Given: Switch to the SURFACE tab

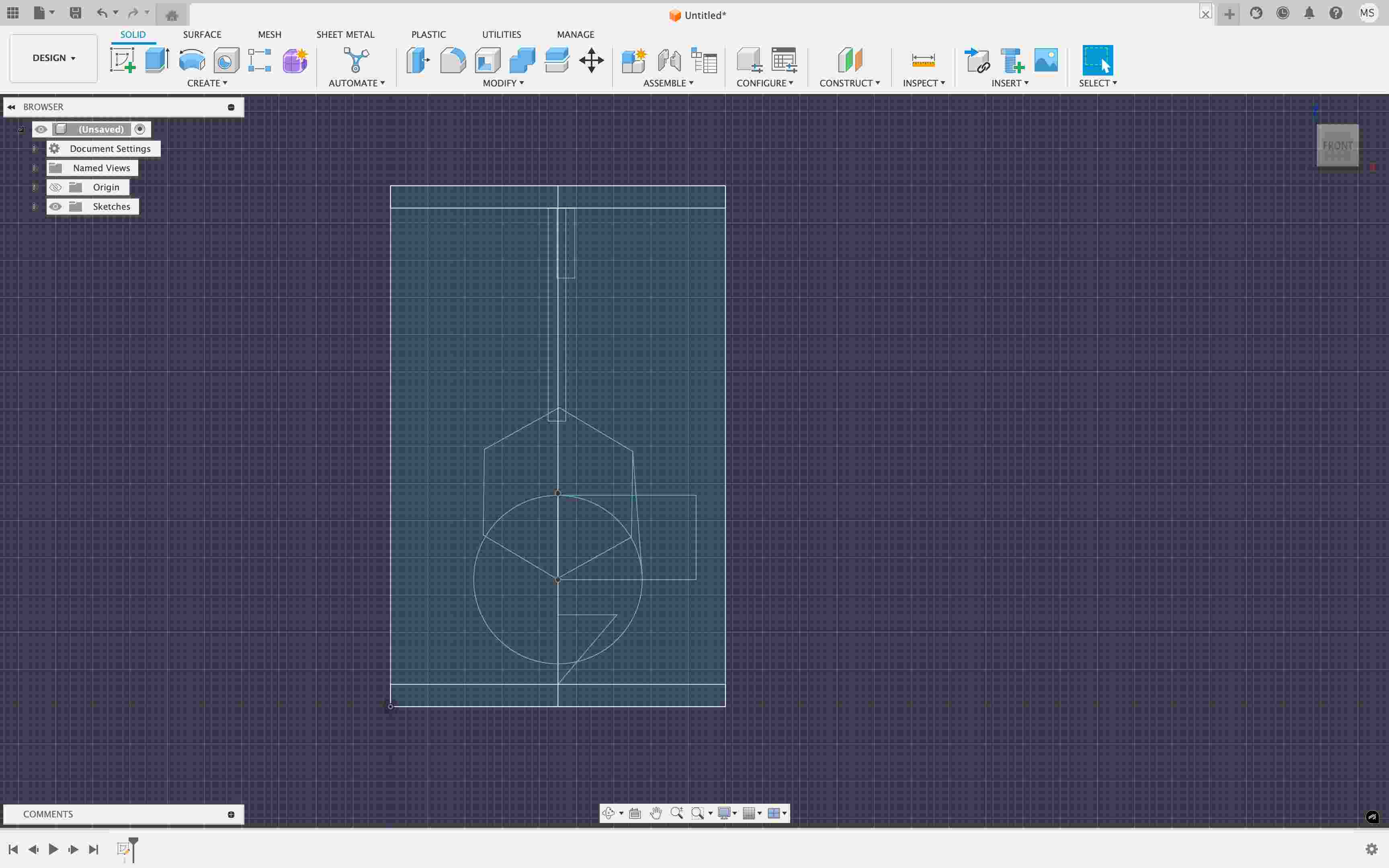Looking at the screenshot, I should [202, 35].
